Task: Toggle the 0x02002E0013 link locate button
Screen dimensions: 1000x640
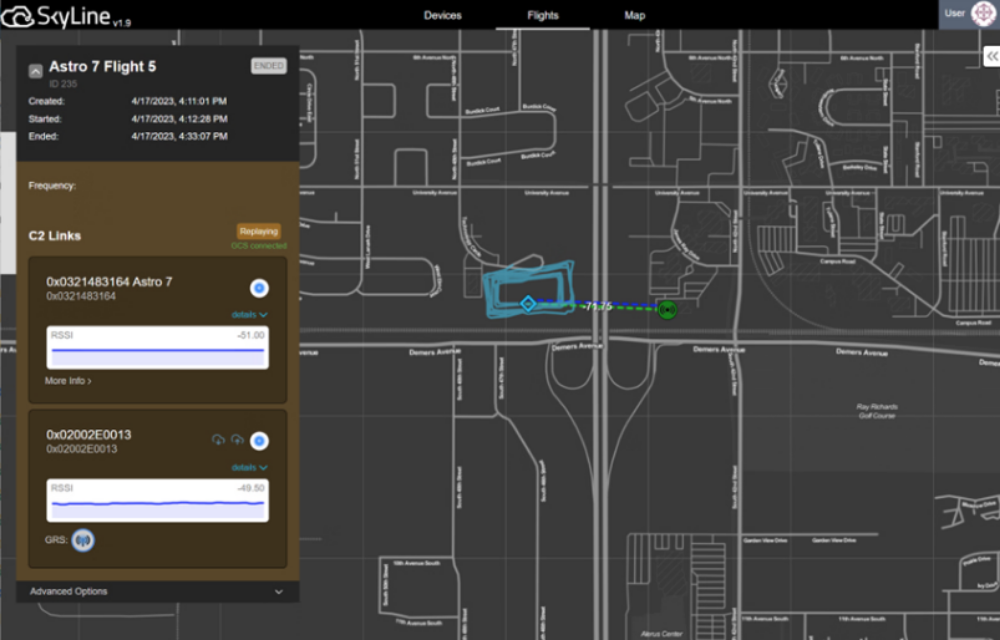Action: point(259,440)
